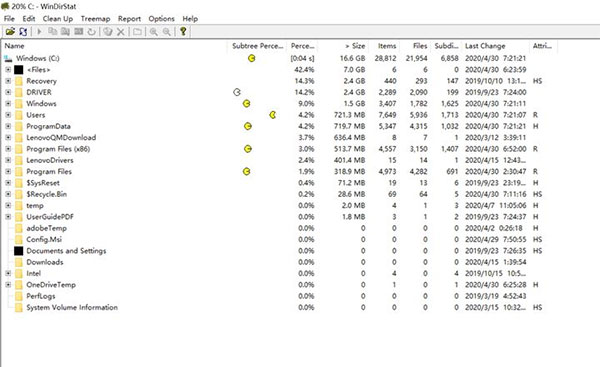Image resolution: width=600 pixels, height=367 pixels.
Task: Click the Zoom In magnifier icon
Action: point(153,32)
